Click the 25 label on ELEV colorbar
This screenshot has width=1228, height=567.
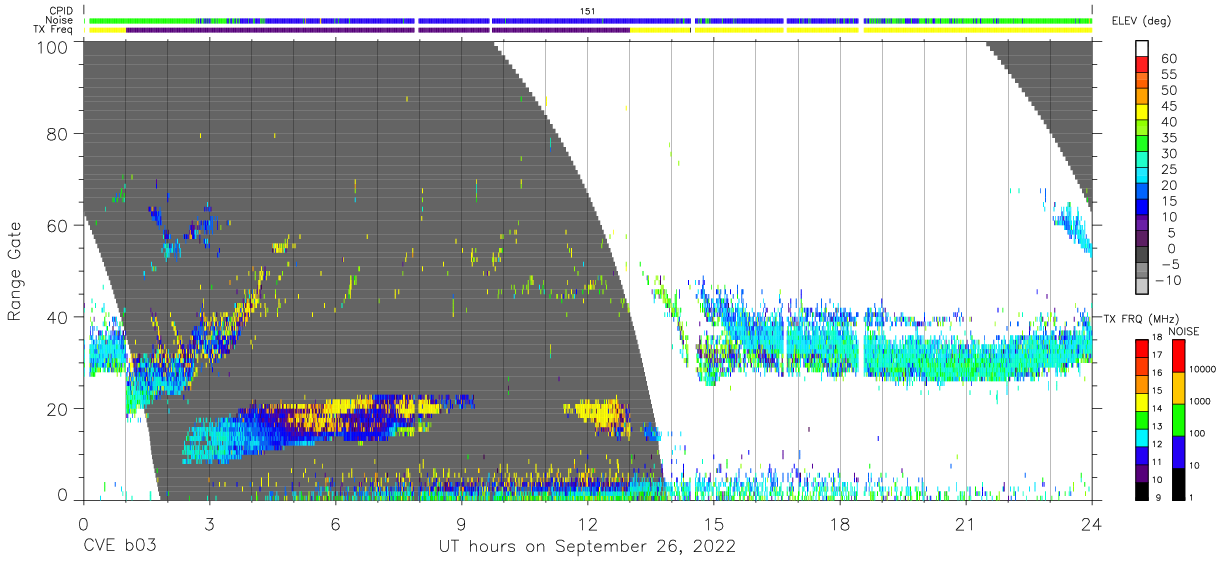[1168, 170]
